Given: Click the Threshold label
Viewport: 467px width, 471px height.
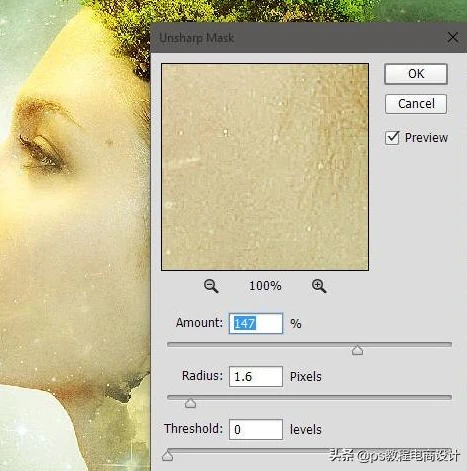Looking at the screenshot, I should point(193,429).
